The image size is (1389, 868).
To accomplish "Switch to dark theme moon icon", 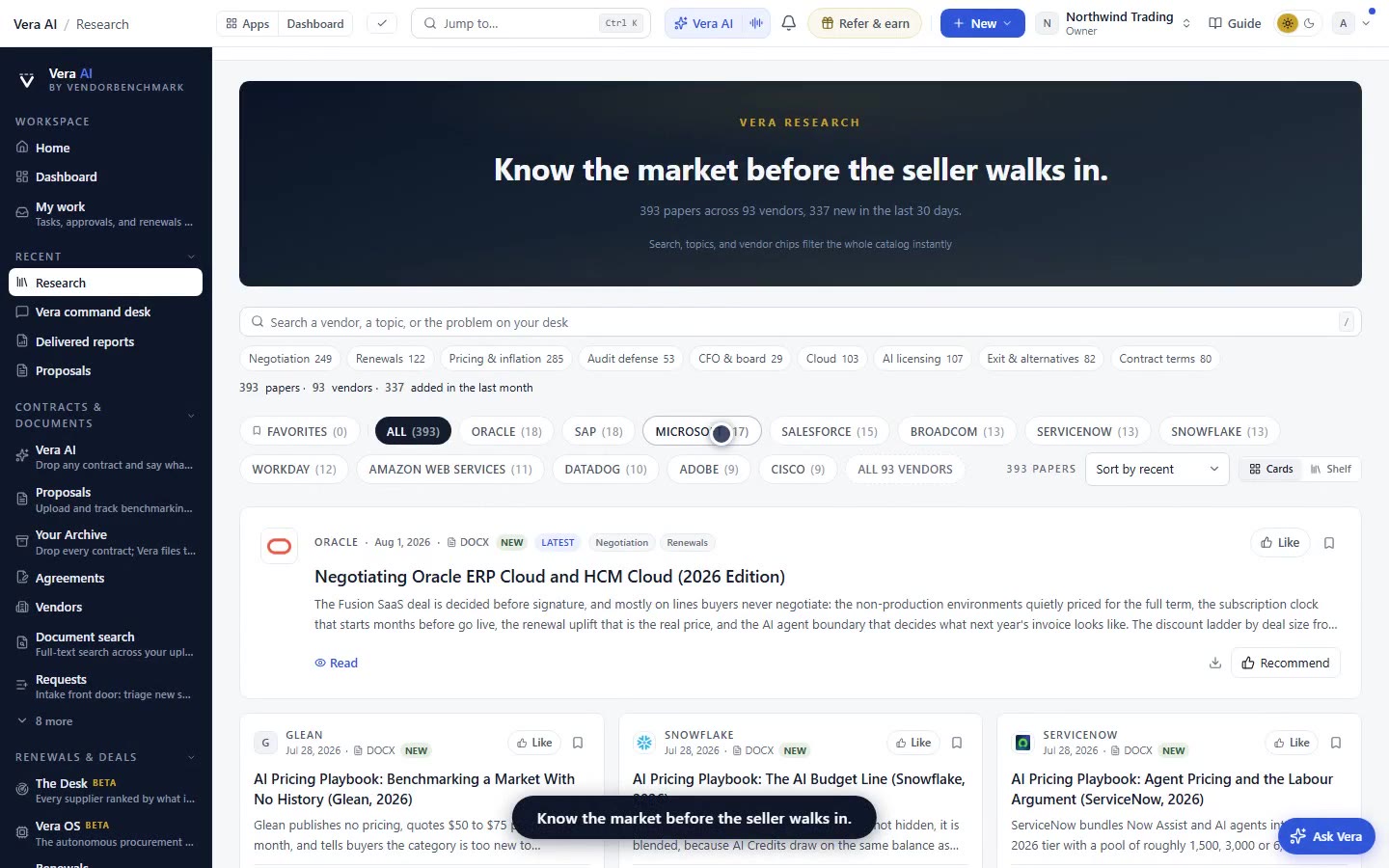I will (x=1309, y=23).
